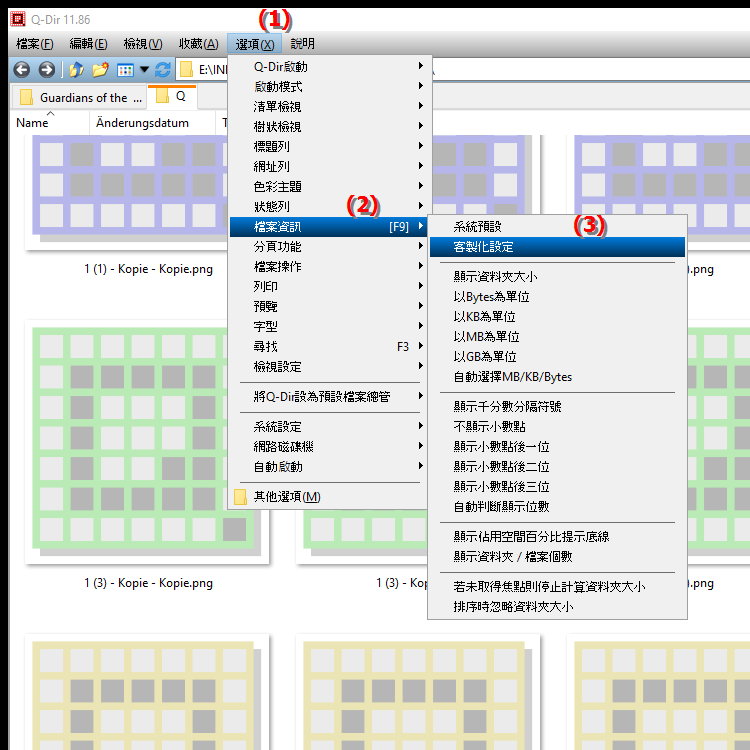Click the Q-Dir application logo icon
Viewport: 750px width, 750px height.
pos(18,19)
